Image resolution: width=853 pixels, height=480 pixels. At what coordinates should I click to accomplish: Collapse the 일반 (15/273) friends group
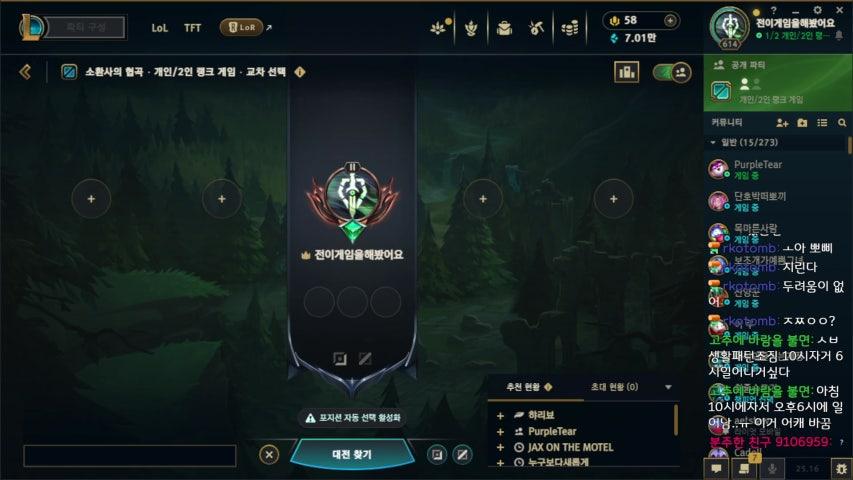(713, 143)
